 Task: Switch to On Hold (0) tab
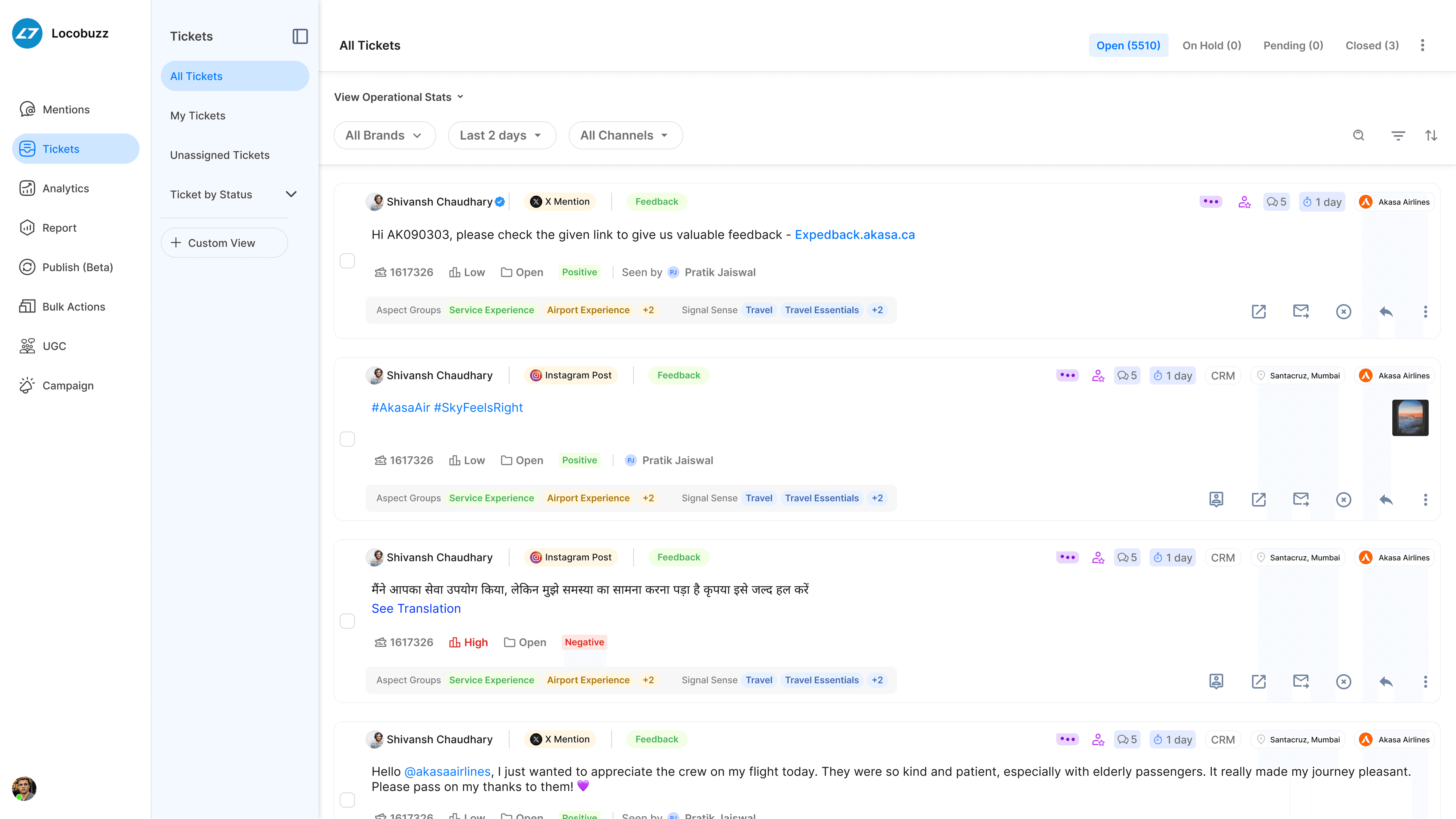tap(1212, 45)
